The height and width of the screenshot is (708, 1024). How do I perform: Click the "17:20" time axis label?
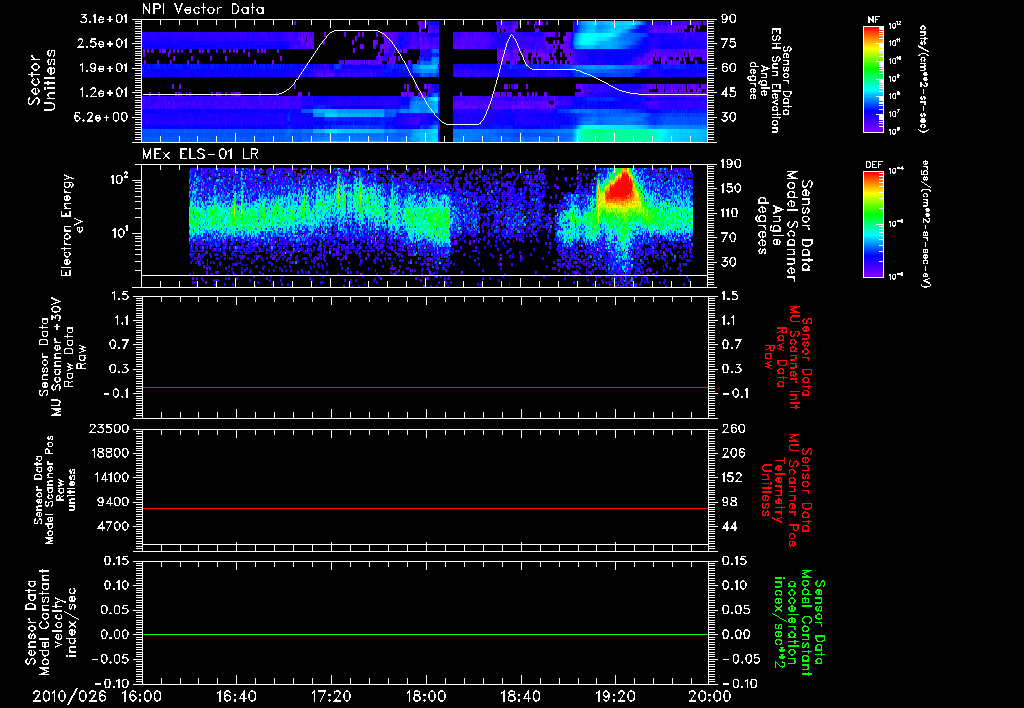(x=331, y=696)
